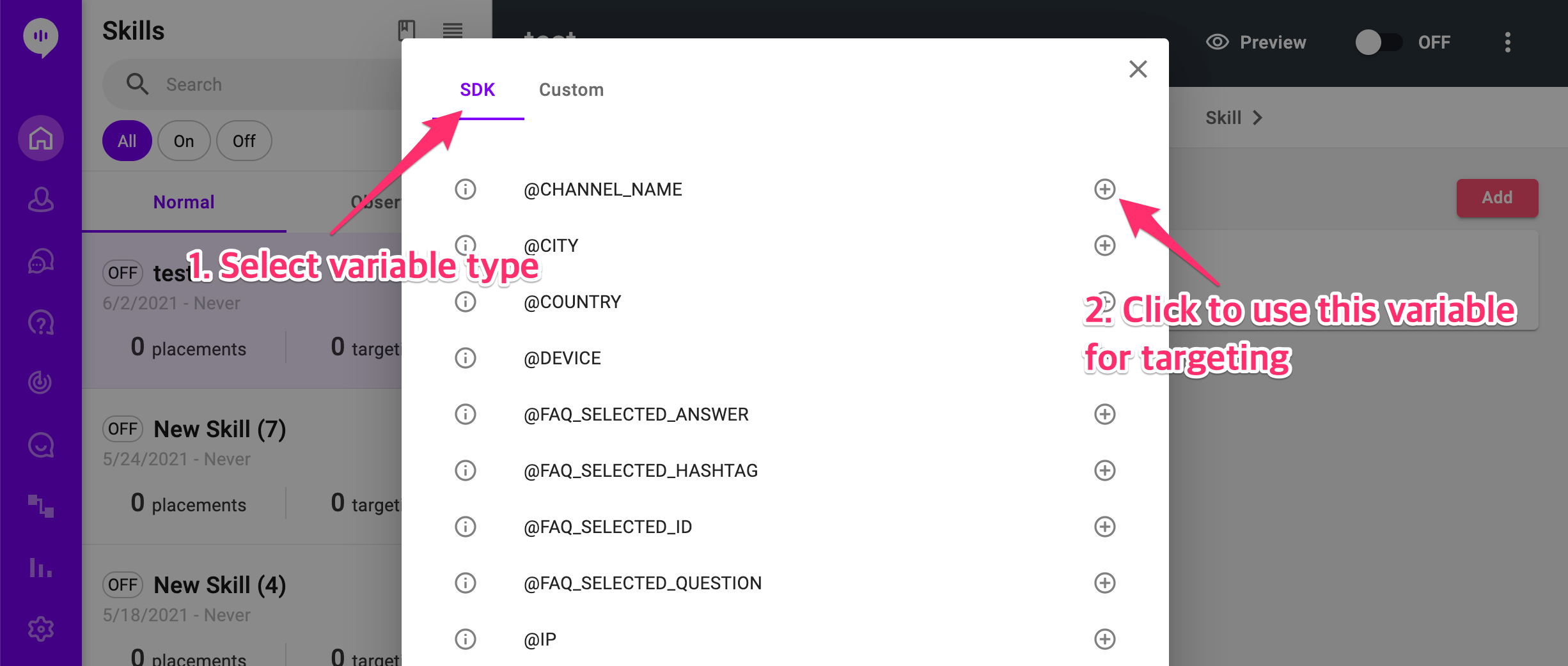Add the @IP variable with its plus icon
Screen dimensions: 1568x666
pyautogui.click(x=1105, y=639)
